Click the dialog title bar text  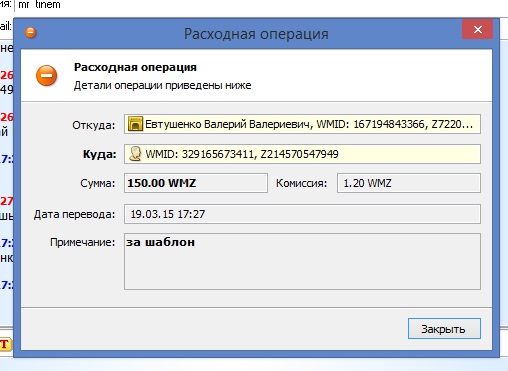pyautogui.click(x=256, y=34)
